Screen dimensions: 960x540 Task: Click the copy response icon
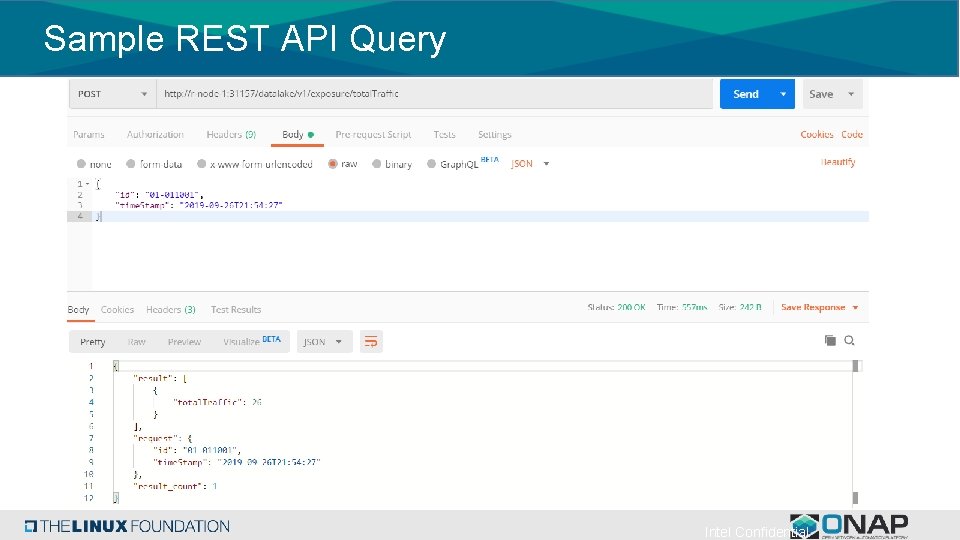point(830,340)
